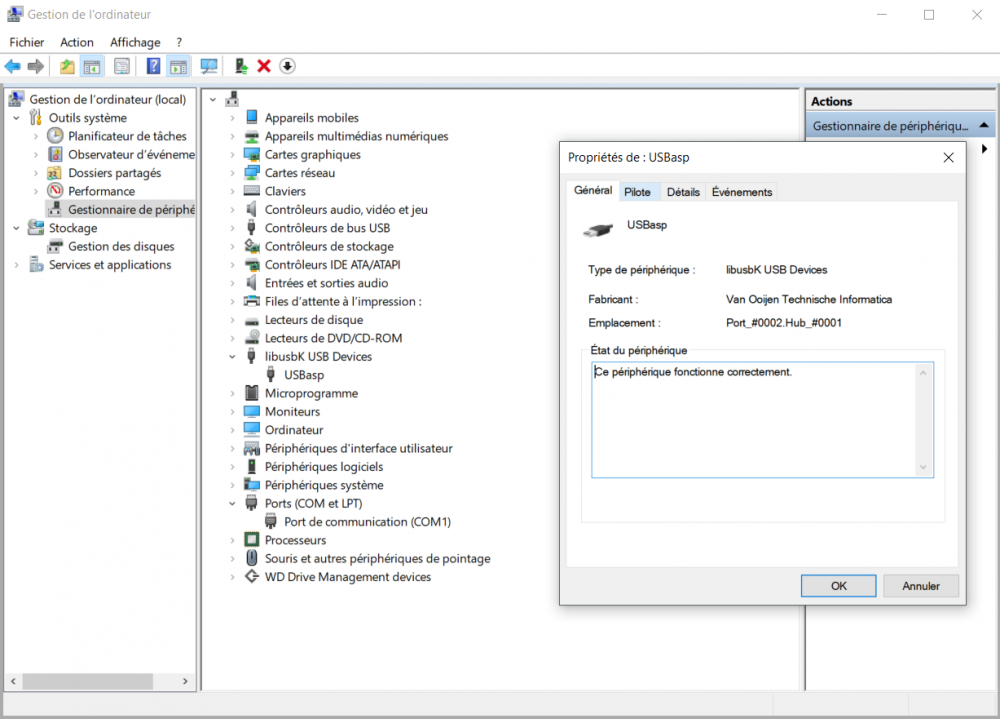The image size is (1000, 719).
Task: Collapse the Outils système tree node
Action: 17,118
